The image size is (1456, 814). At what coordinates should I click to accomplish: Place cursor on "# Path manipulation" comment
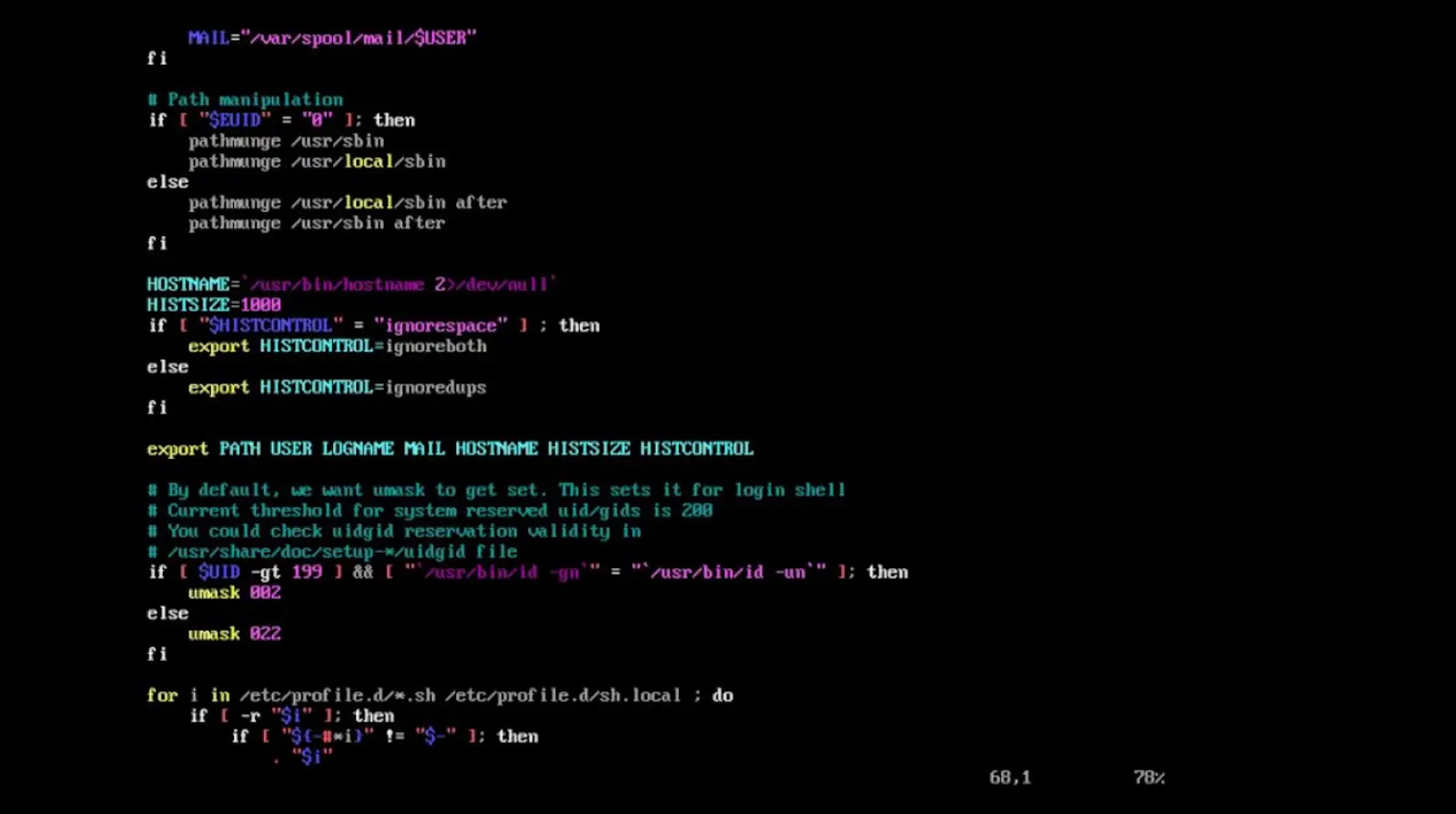point(246,99)
